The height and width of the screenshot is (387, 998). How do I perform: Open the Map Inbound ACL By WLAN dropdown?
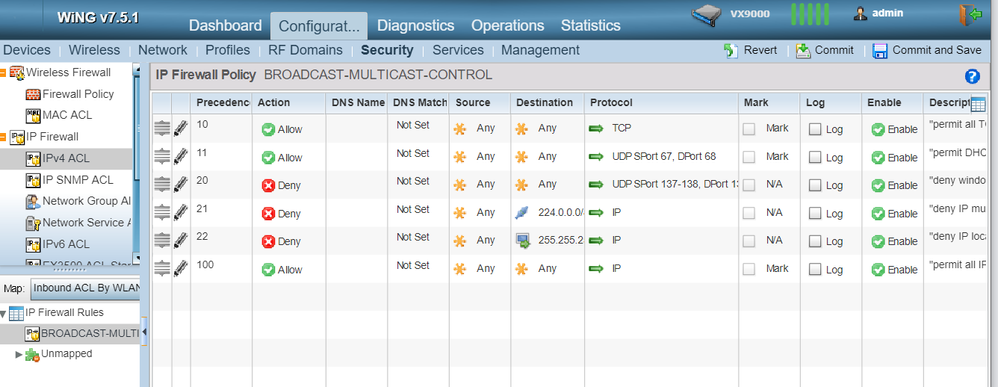coord(86,288)
